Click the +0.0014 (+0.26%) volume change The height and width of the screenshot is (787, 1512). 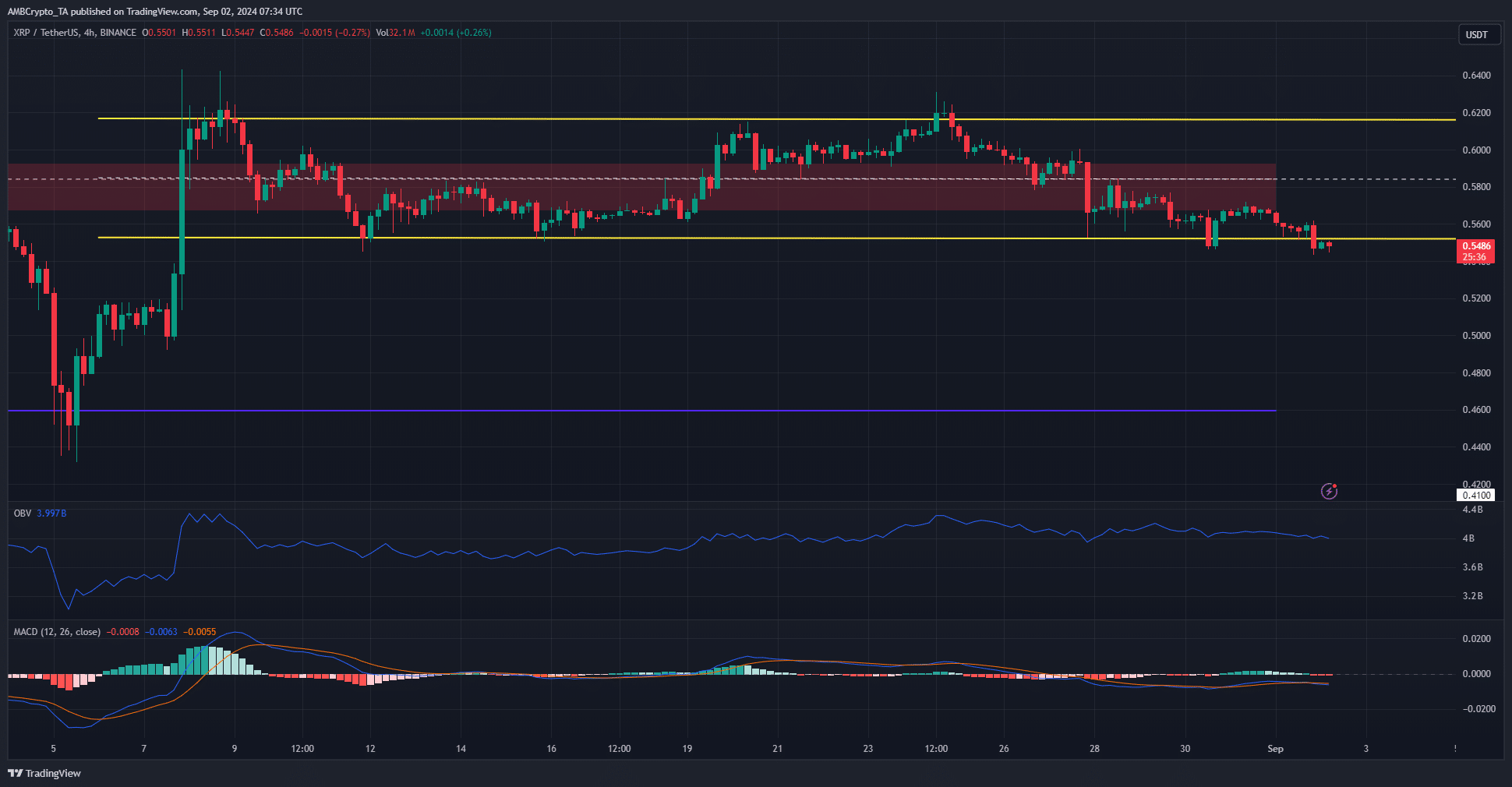(456, 33)
